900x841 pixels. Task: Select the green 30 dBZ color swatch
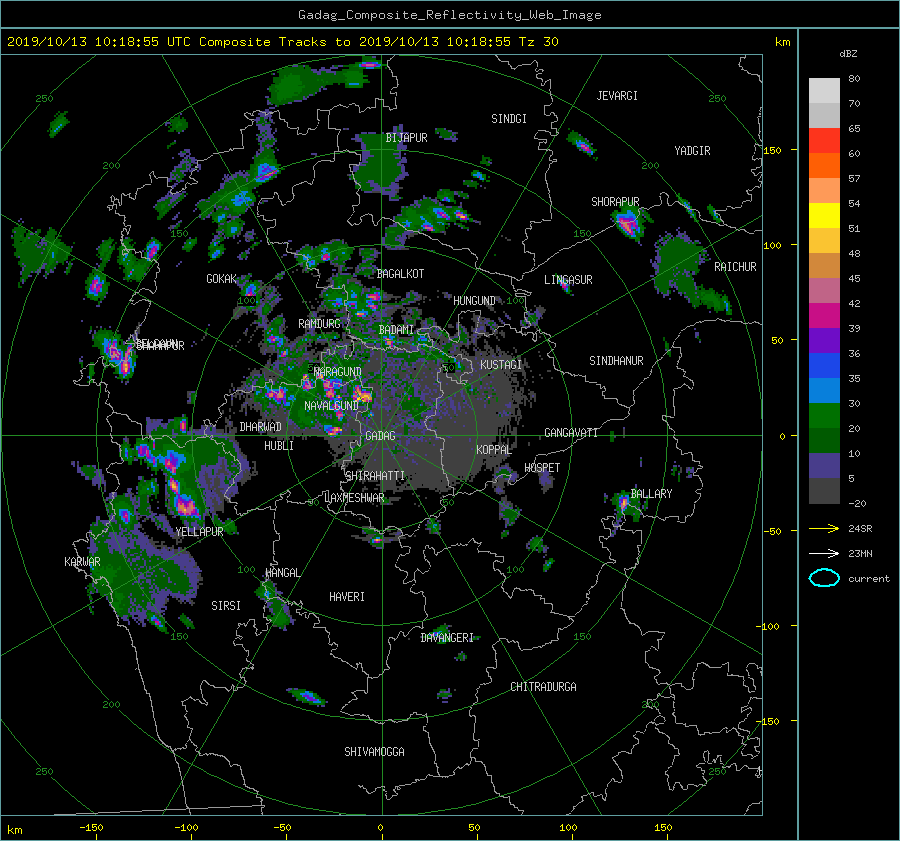pos(824,415)
